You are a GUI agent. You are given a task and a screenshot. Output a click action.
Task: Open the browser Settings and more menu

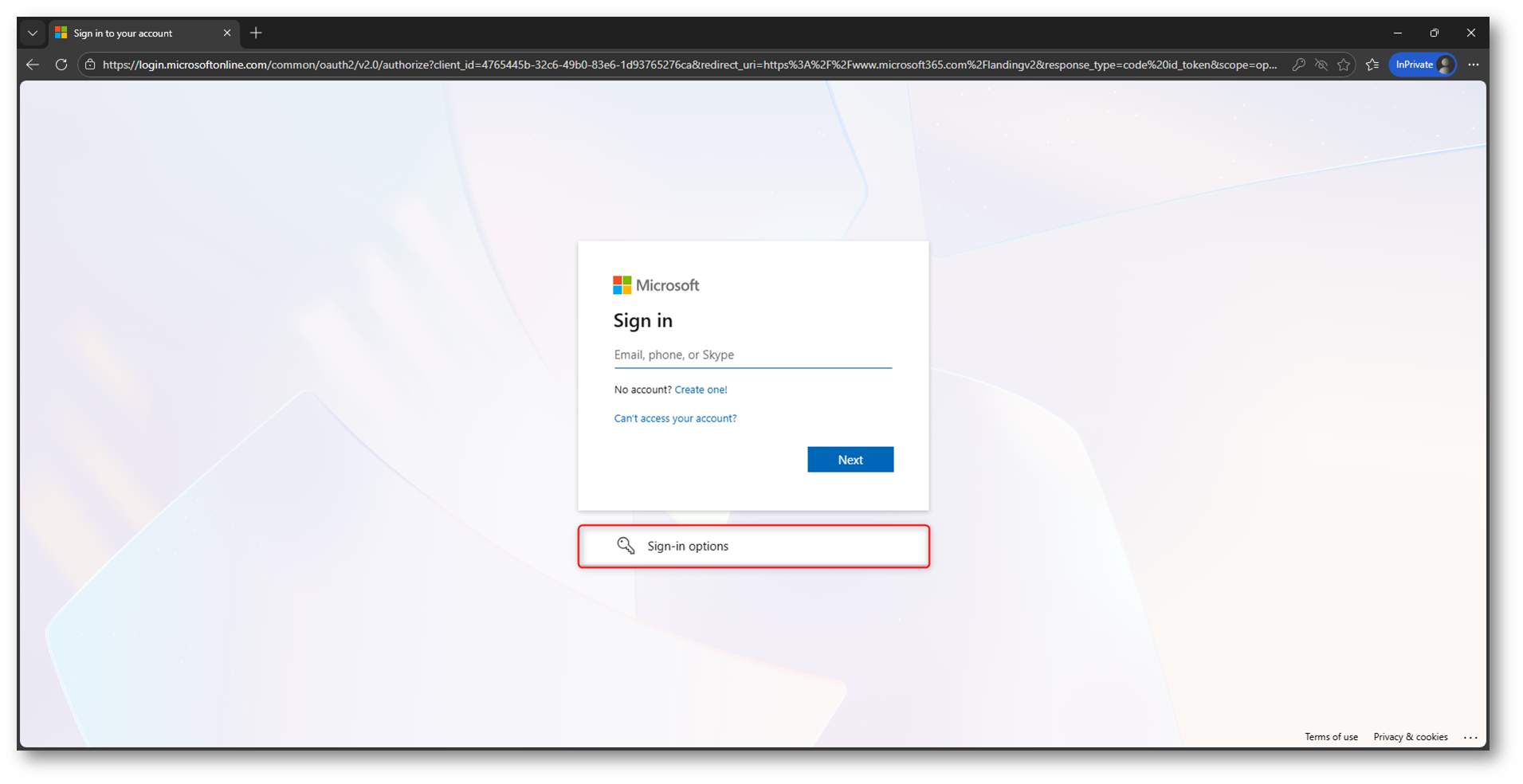[1474, 65]
